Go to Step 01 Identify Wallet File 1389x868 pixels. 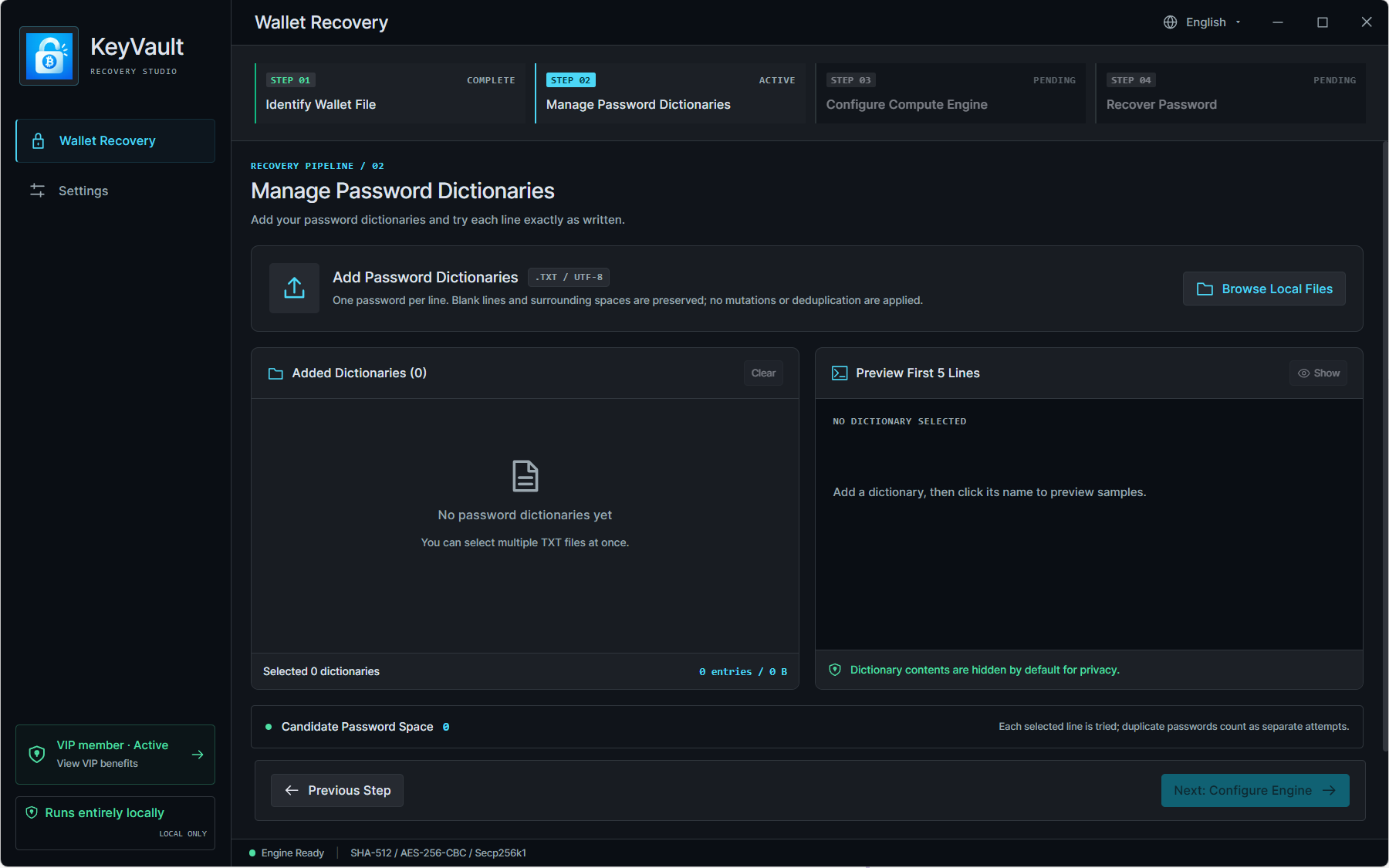[x=390, y=93]
